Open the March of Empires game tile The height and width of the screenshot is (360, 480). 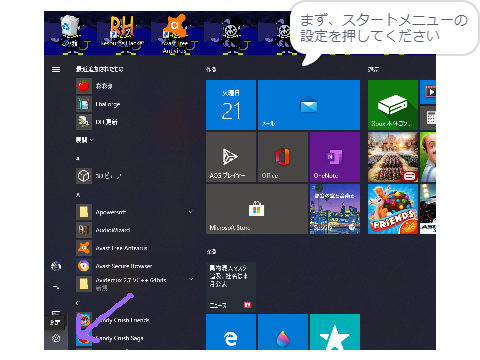pos(393,157)
